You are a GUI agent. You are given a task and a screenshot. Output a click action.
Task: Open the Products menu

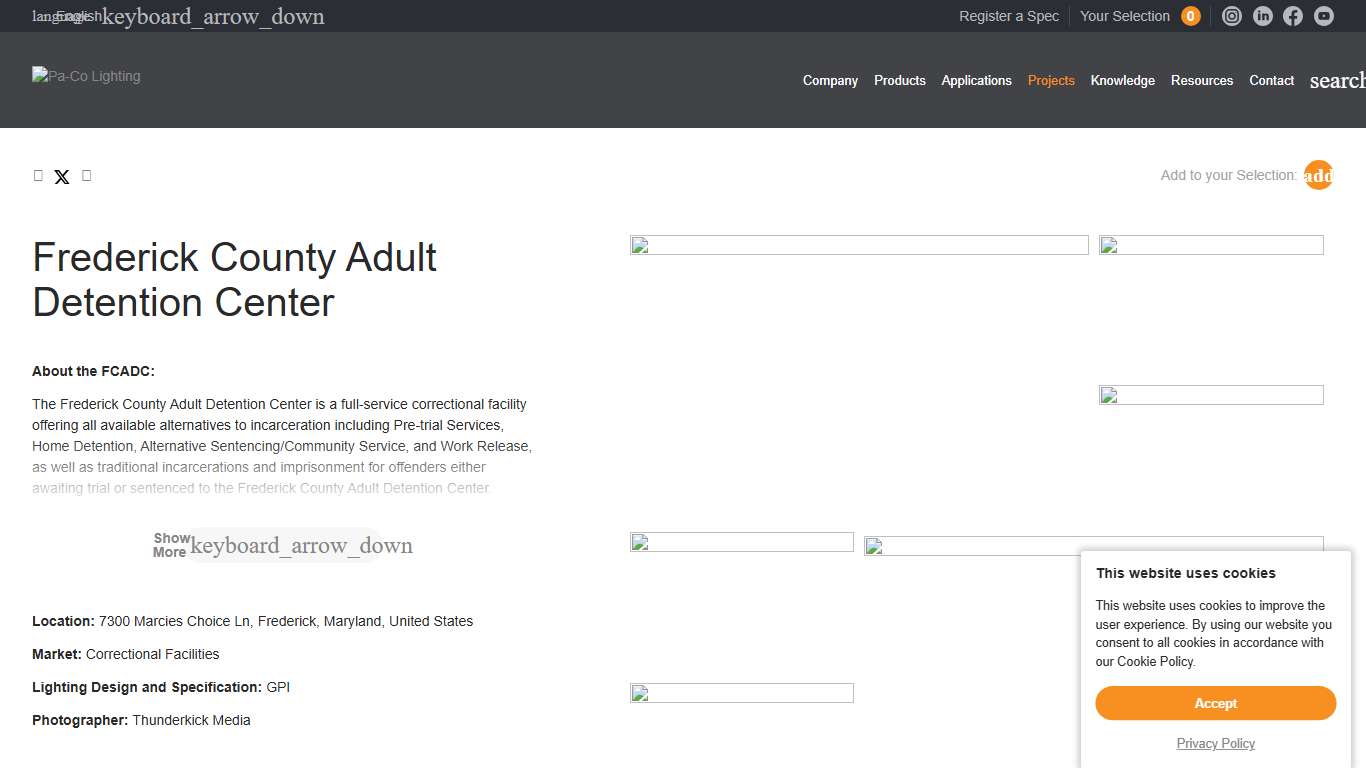click(x=899, y=80)
